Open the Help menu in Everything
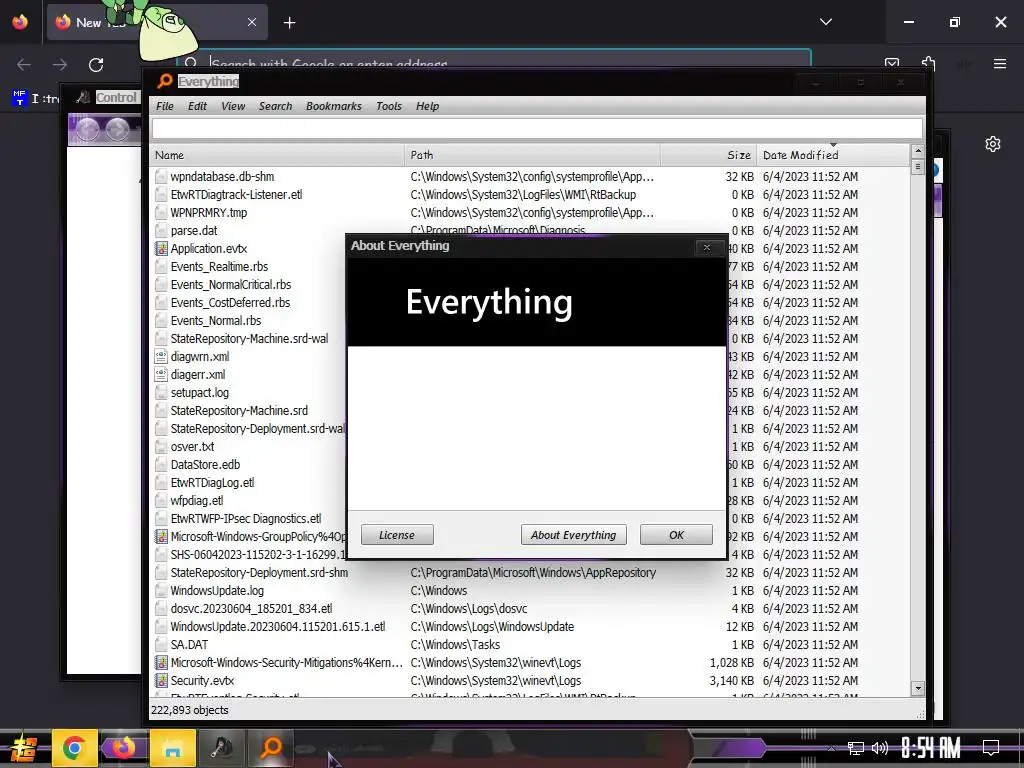1024x768 pixels. pos(427,106)
